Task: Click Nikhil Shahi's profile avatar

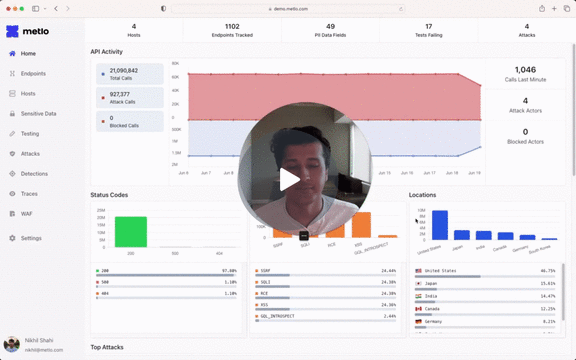Action: (12, 345)
